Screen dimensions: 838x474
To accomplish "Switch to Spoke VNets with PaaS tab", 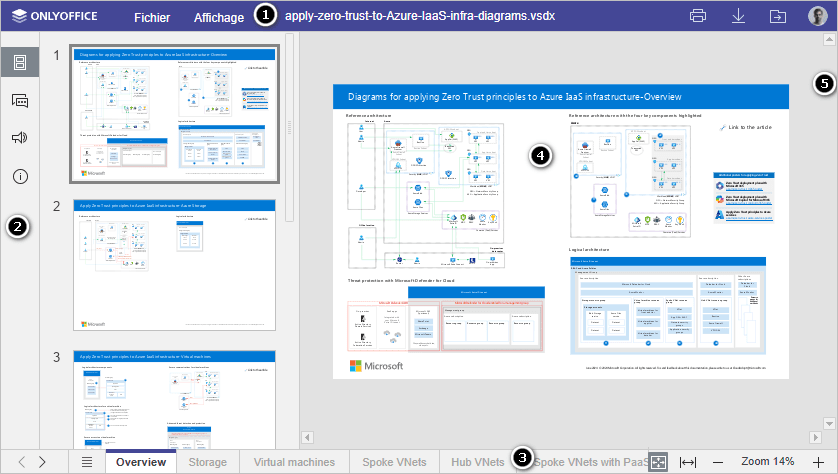I will pos(590,462).
